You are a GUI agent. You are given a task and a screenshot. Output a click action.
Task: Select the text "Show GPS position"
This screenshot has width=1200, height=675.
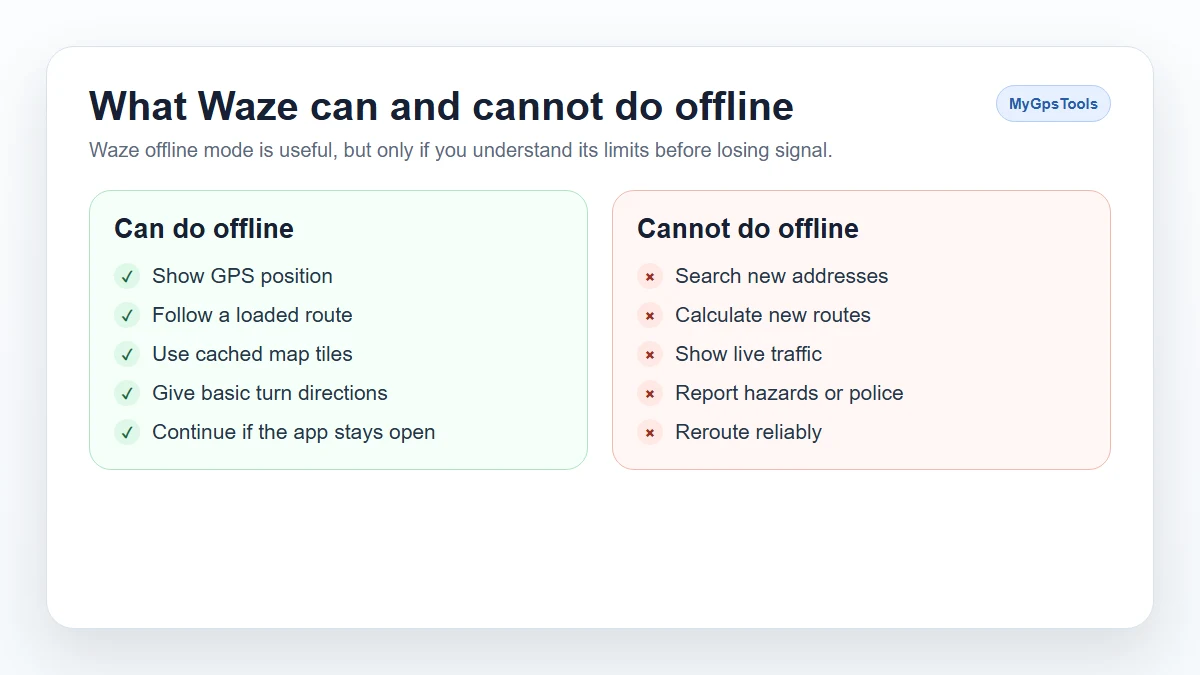click(242, 276)
